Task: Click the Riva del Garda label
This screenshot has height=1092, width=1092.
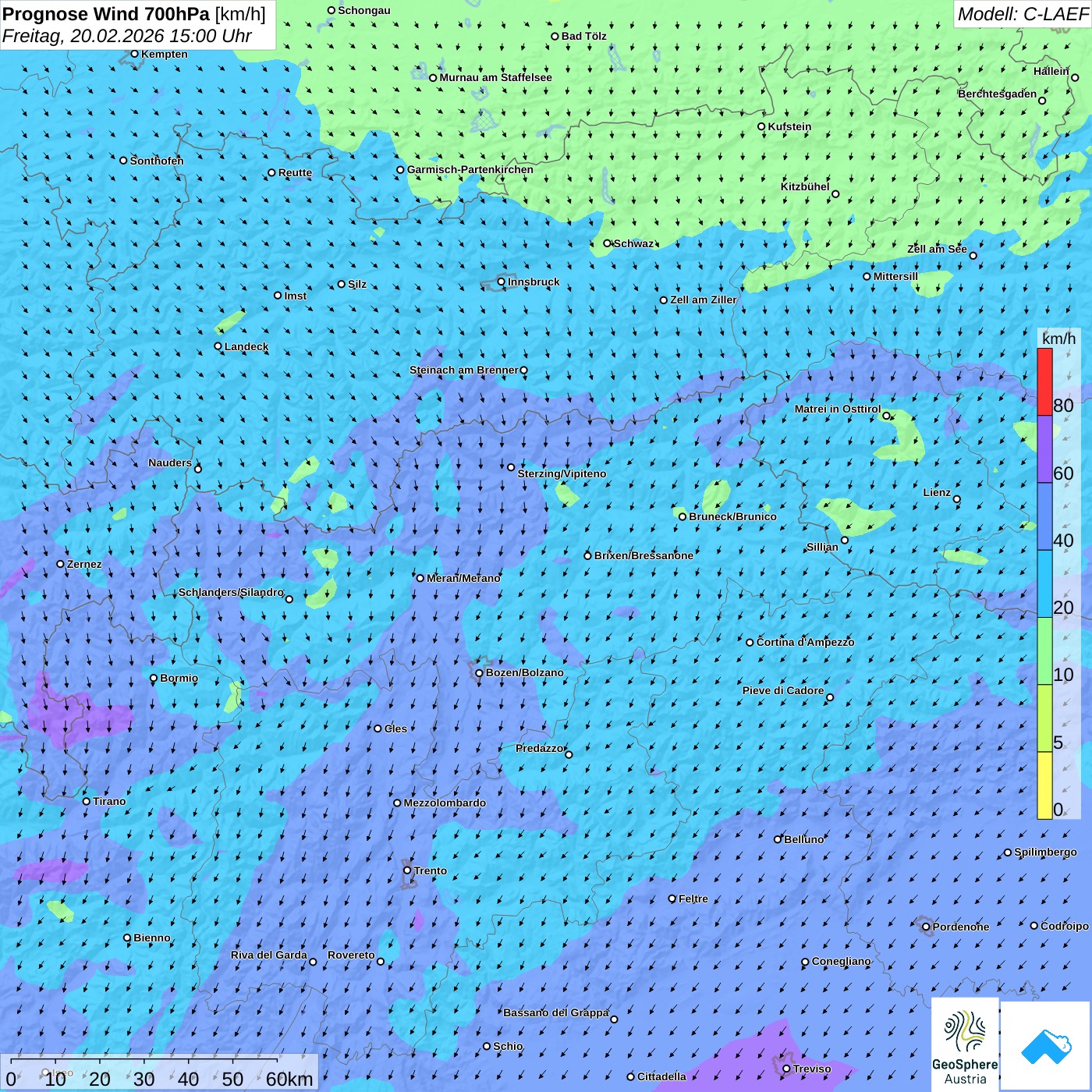Action: pyautogui.click(x=268, y=955)
